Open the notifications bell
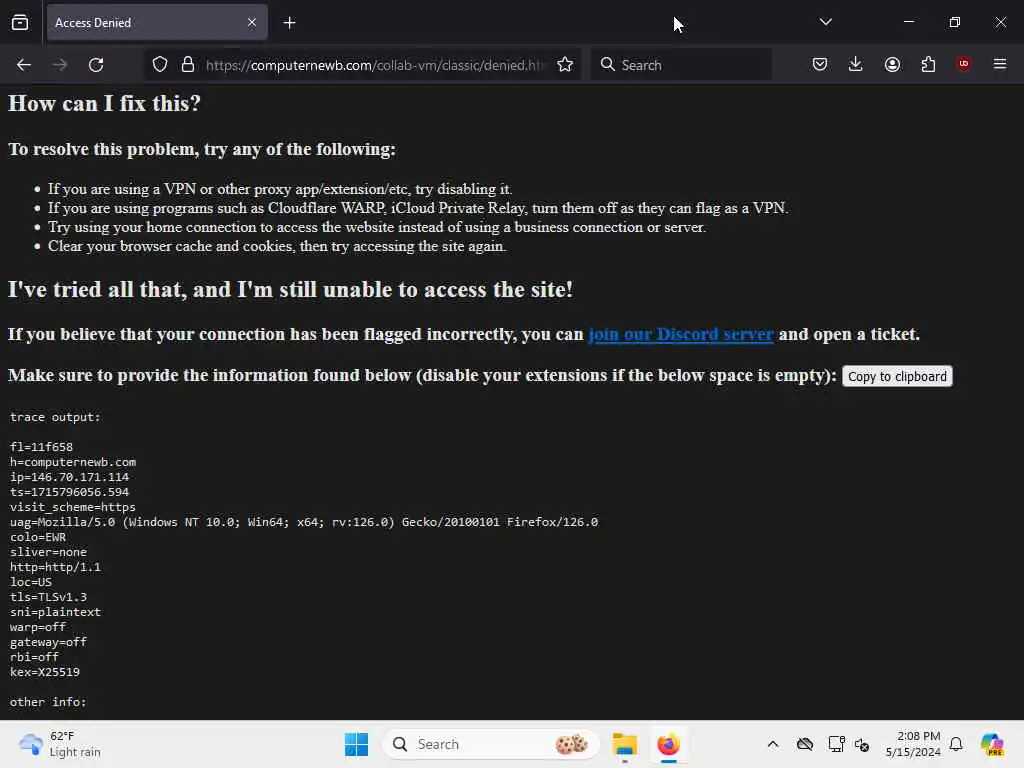The height and width of the screenshot is (768, 1024). pyautogui.click(x=956, y=744)
